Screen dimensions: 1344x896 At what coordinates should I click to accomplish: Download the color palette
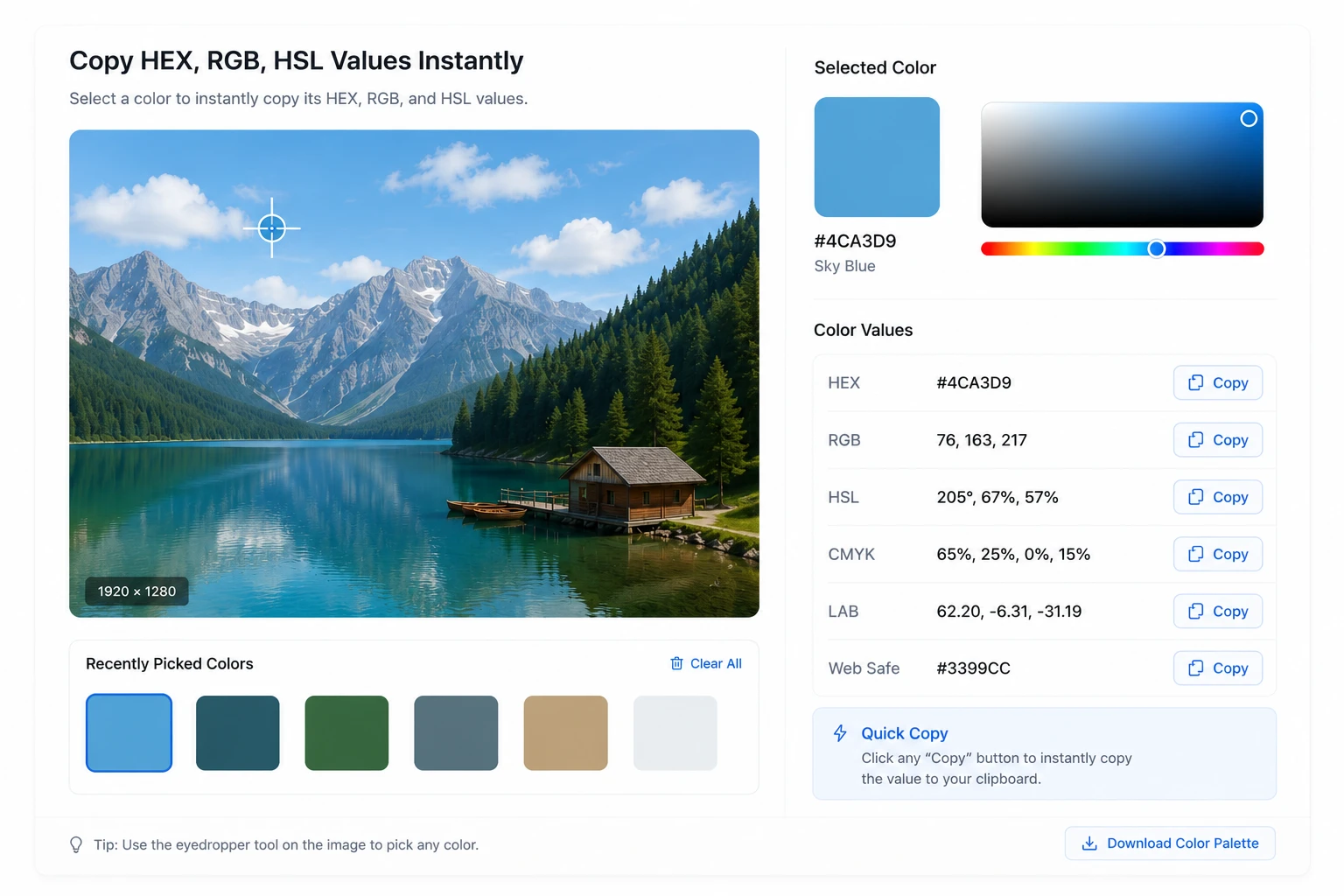pos(1170,843)
